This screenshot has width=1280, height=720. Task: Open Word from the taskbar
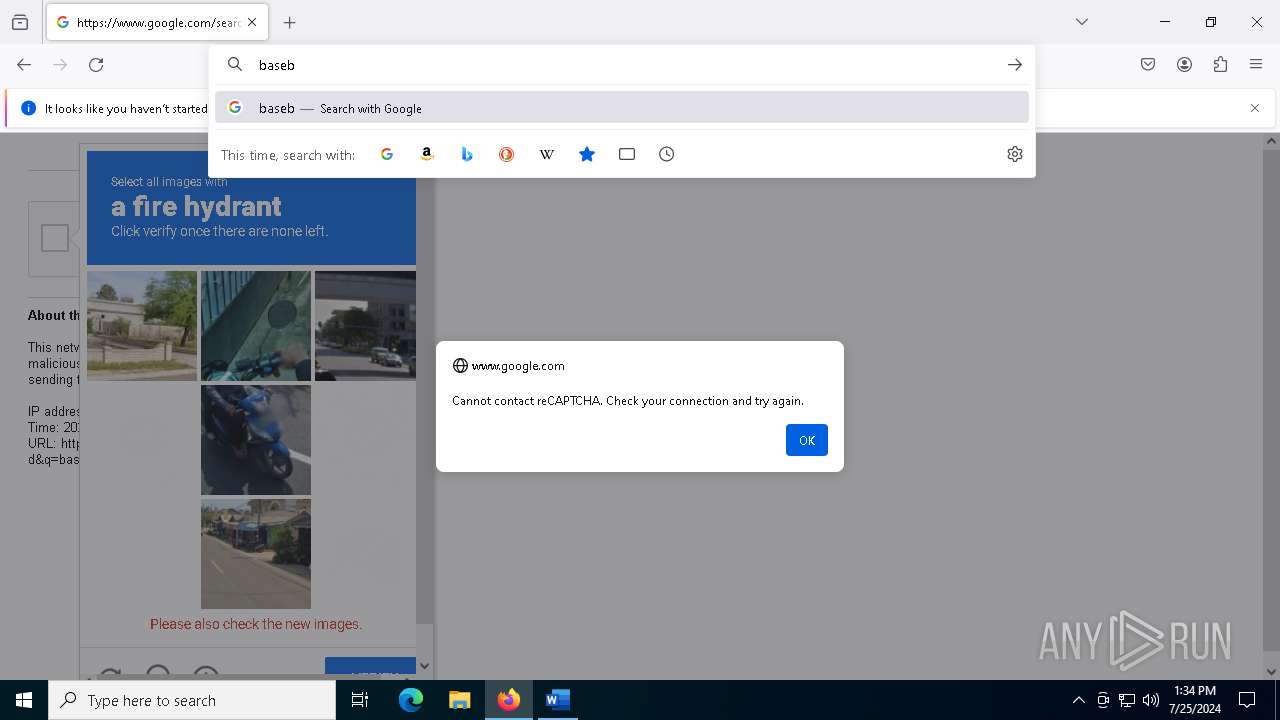click(x=558, y=700)
